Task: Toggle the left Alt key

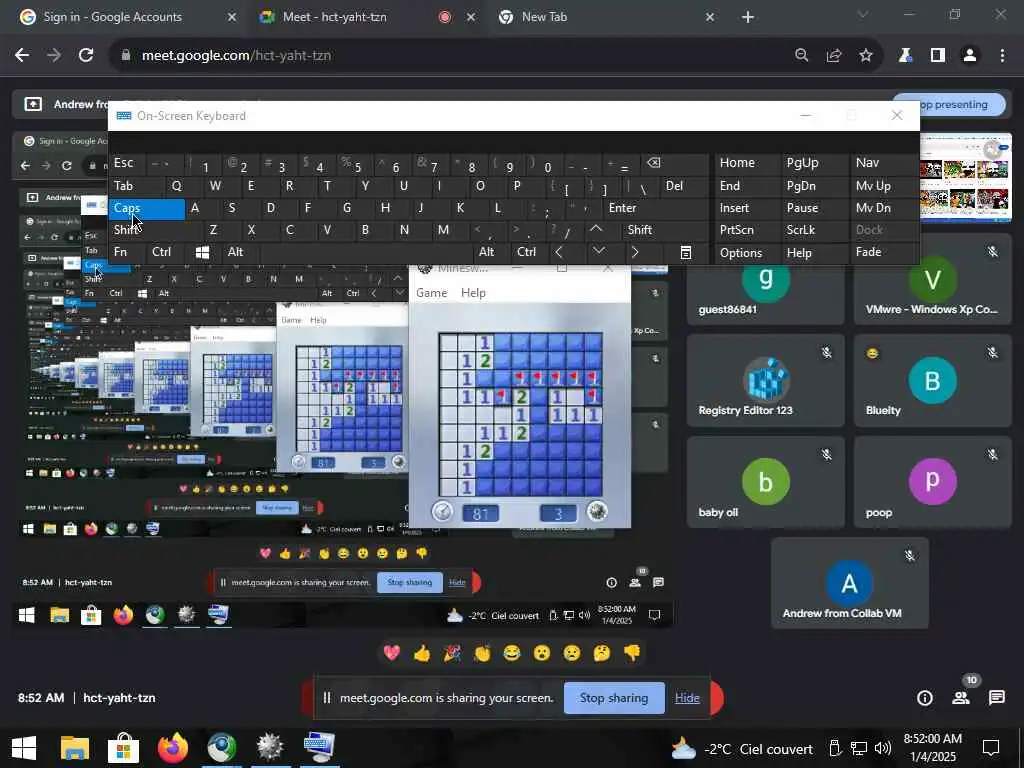Action: (241, 252)
